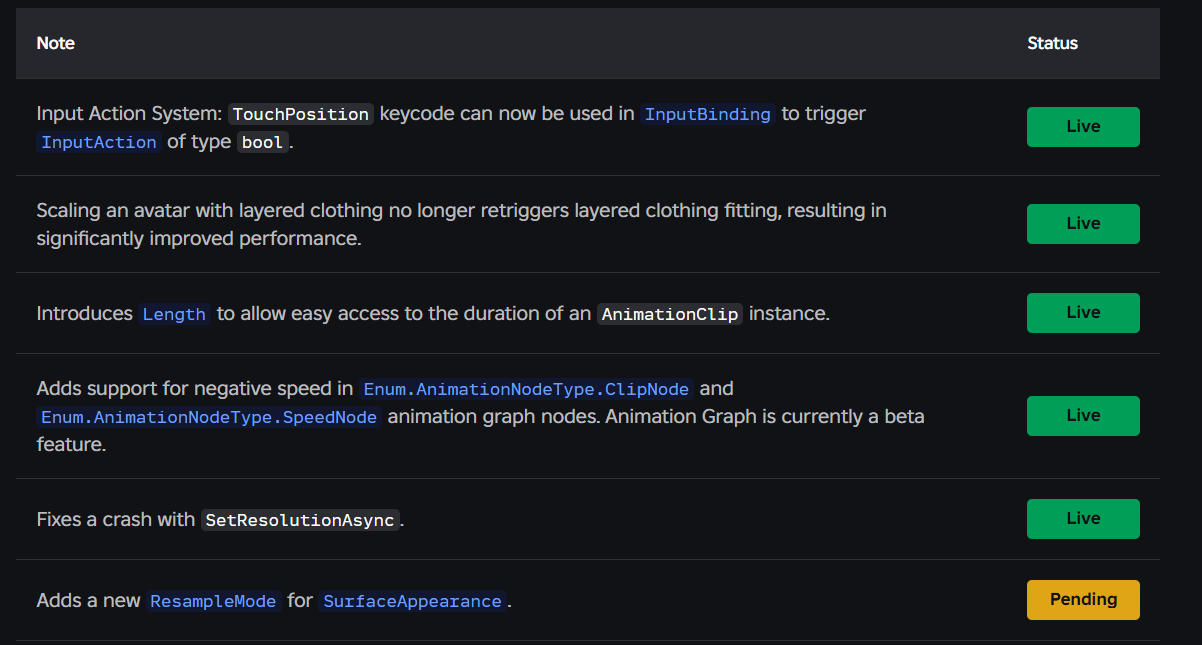This screenshot has width=1202, height=645.
Task: Click the Note column header
Action: click(56, 43)
